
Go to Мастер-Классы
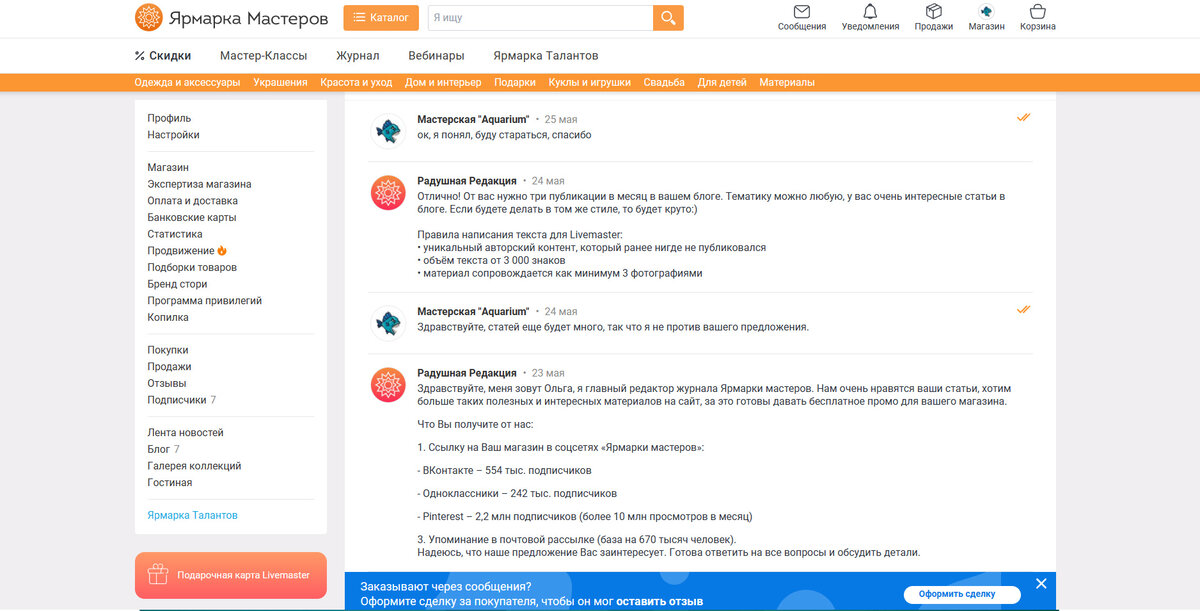264,56
